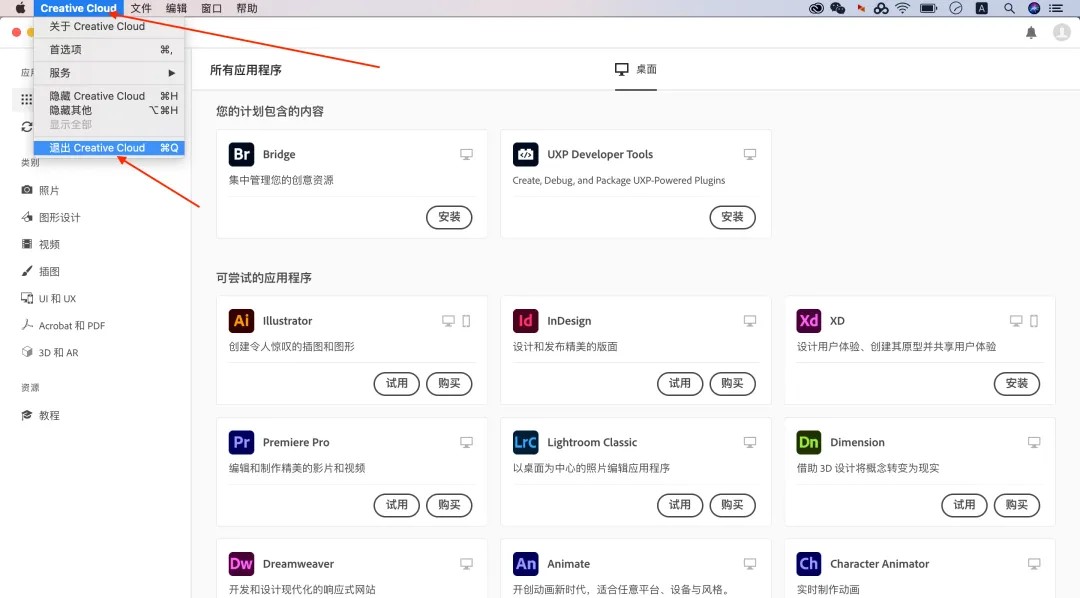The width and height of the screenshot is (1080, 598).
Task: Select the 图形设计 category
Action: click(x=50, y=217)
